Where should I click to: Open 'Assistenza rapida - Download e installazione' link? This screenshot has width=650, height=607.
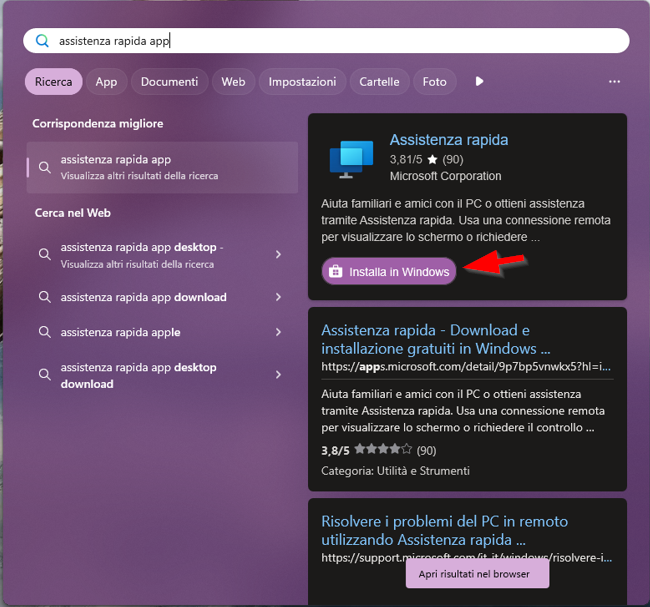[436, 340]
